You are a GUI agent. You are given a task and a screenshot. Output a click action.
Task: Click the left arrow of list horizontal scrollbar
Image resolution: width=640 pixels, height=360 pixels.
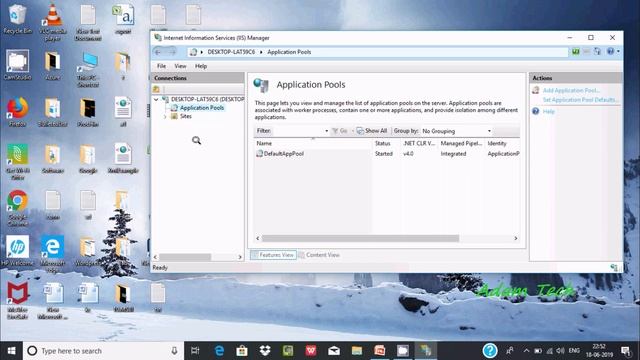[258, 238]
